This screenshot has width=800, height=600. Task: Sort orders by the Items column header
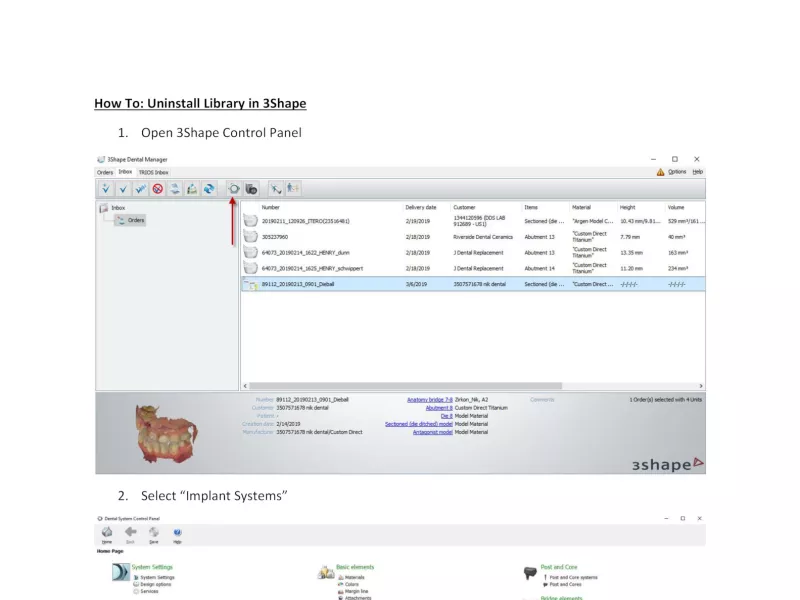[531, 208]
